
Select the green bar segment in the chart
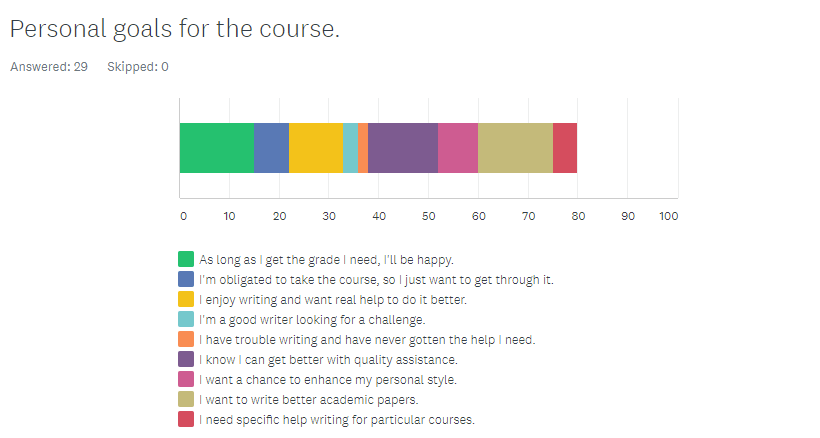pos(216,148)
